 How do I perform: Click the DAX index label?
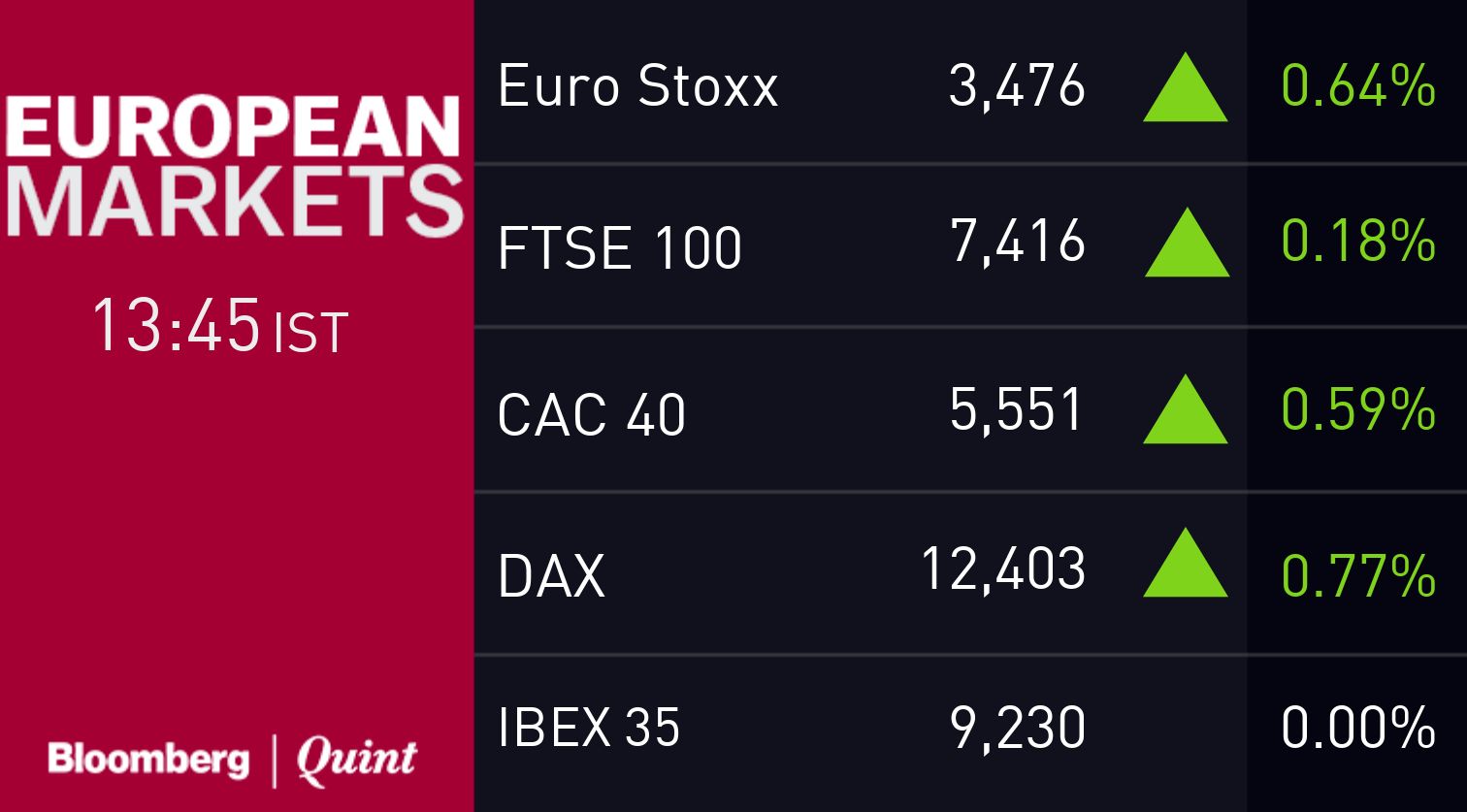(x=550, y=574)
